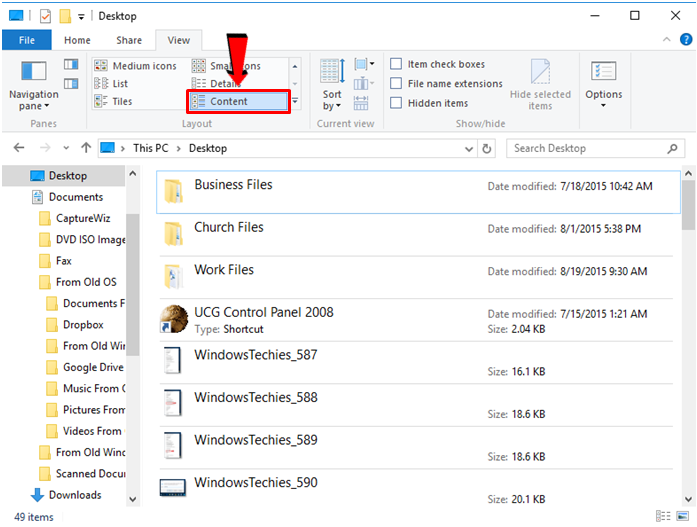Go forward with the Forward arrow

click(45, 148)
